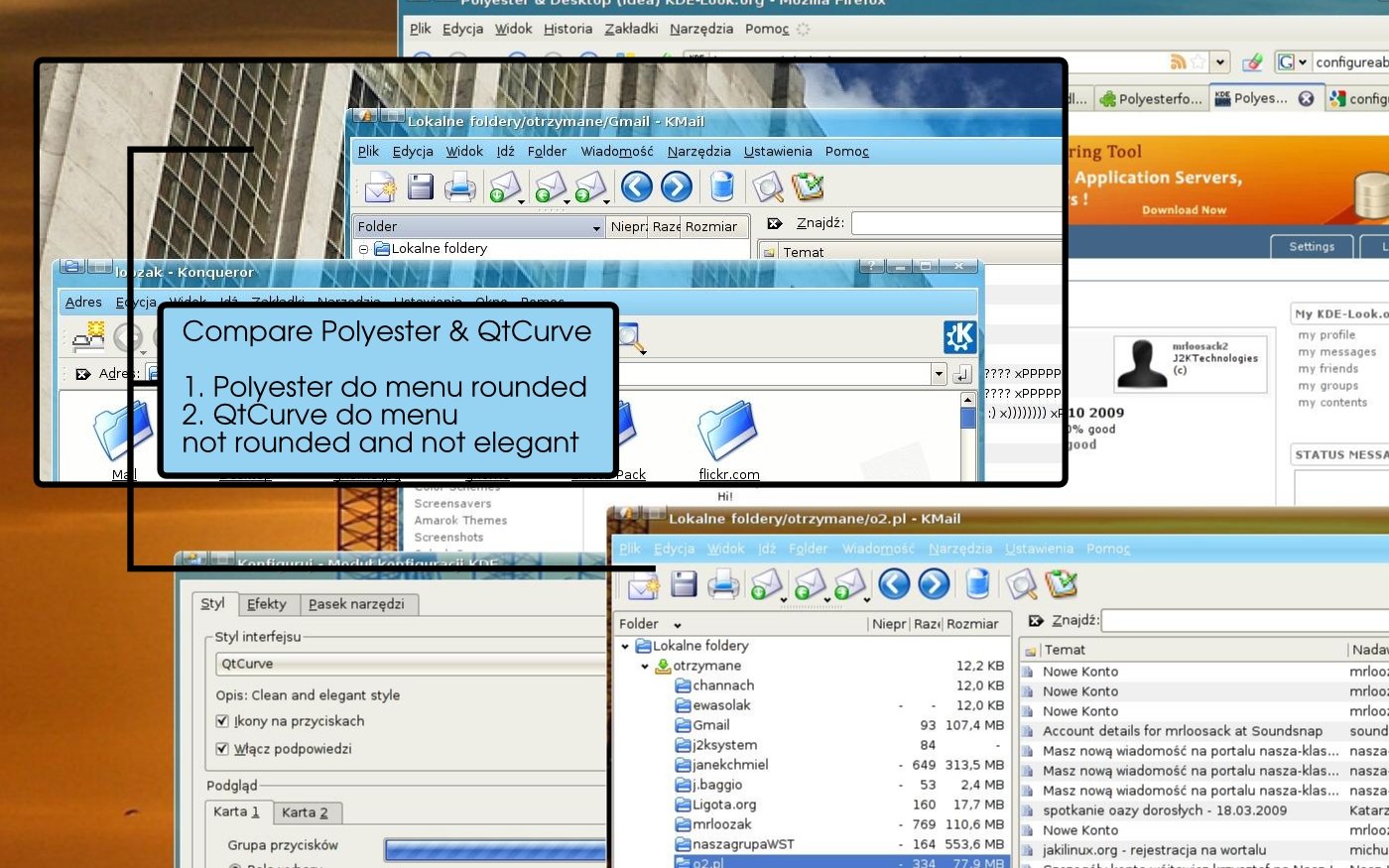Open the check mail dropdown arrow in o2.pl KMail

point(784,600)
